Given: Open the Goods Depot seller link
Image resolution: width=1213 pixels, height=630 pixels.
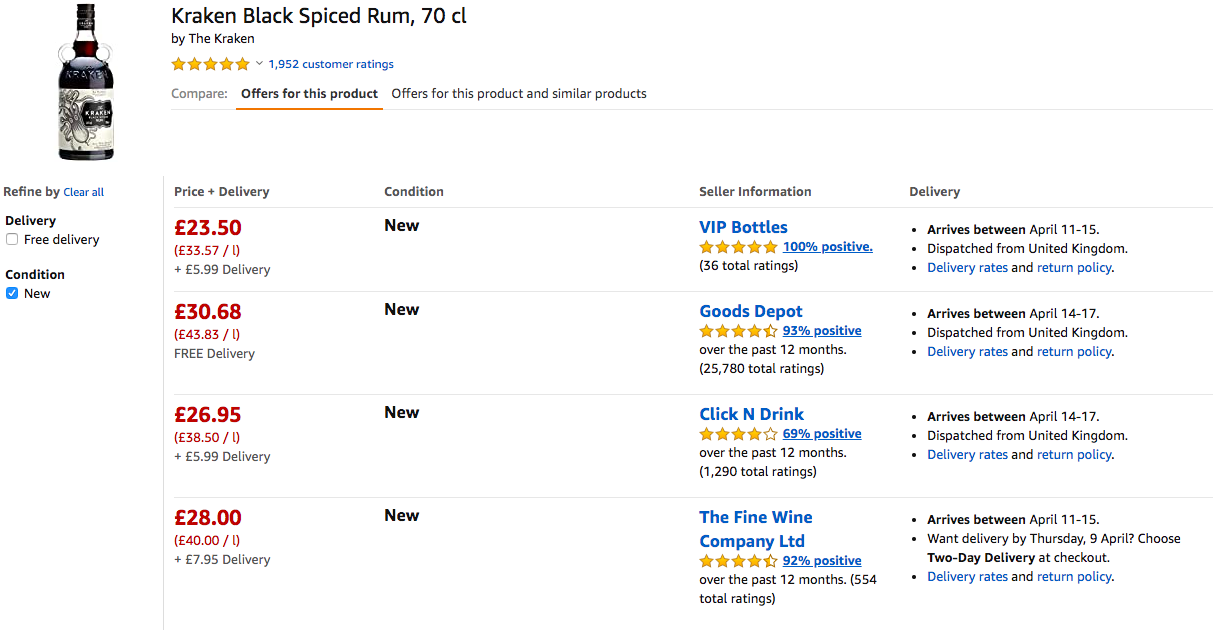Looking at the screenshot, I should pos(750,311).
